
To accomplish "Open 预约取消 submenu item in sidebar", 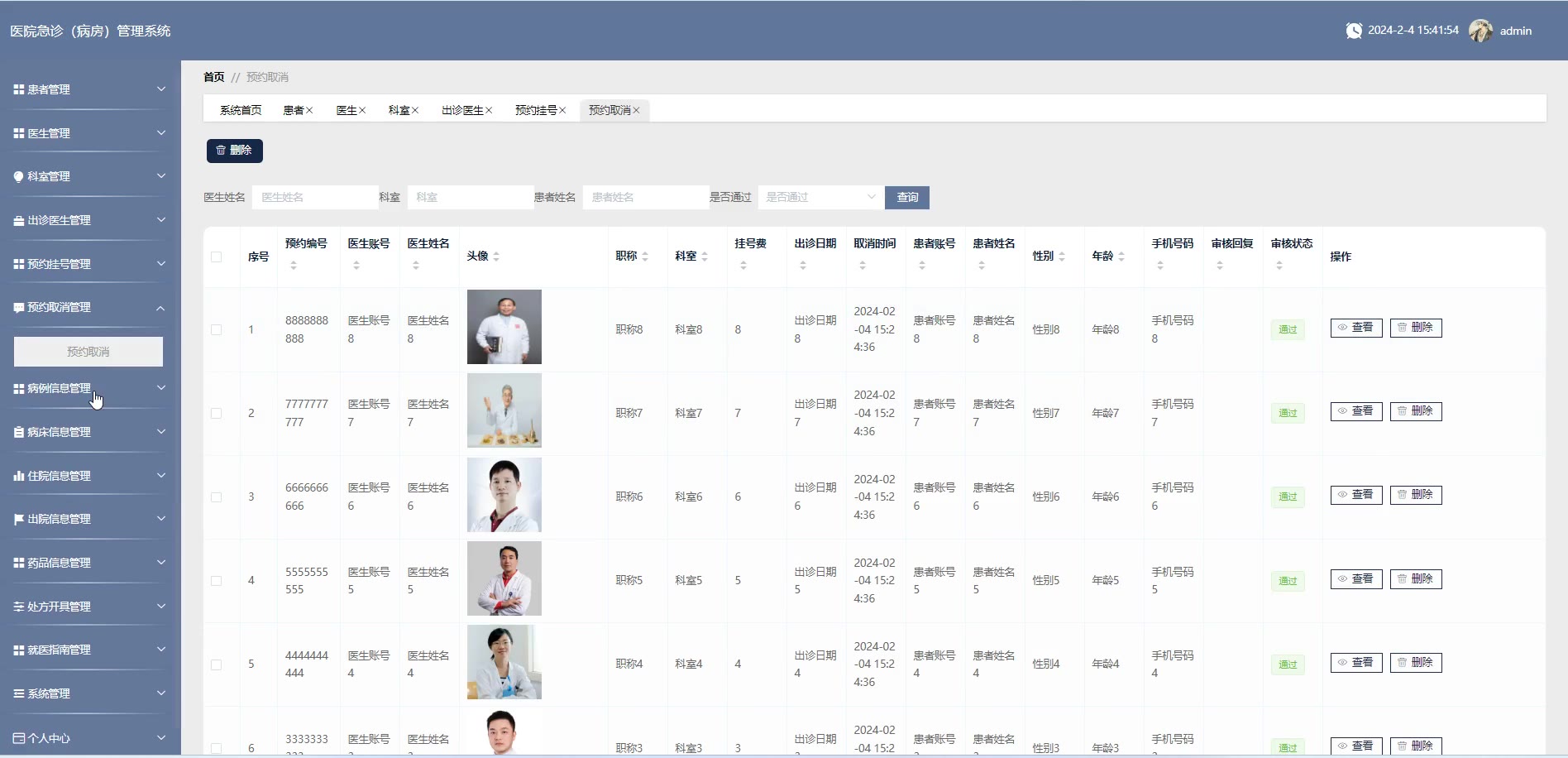I will click(x=88, y=352).
